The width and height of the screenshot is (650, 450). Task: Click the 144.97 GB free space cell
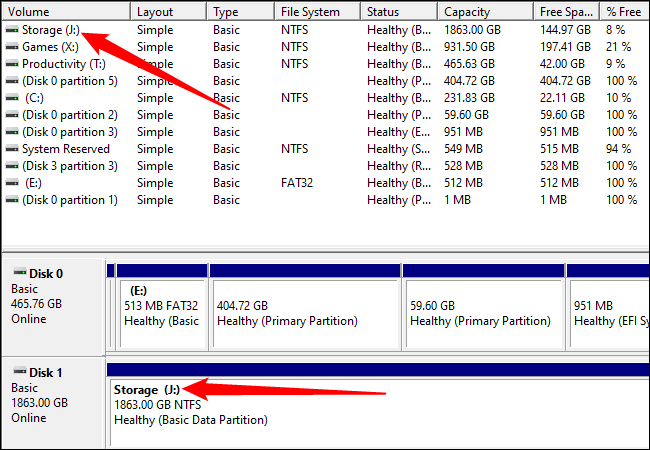tap(565, 30)
